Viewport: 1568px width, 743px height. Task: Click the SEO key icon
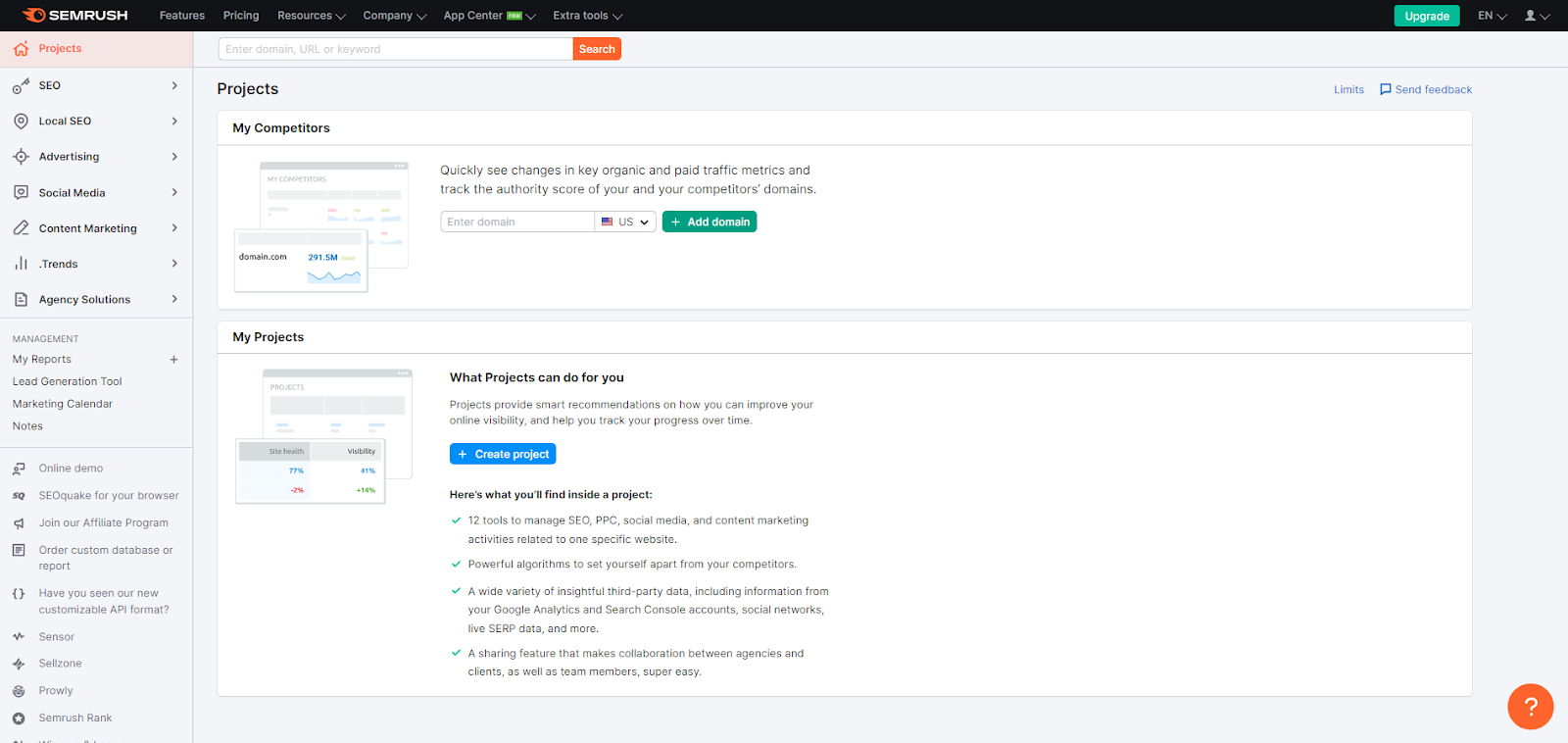pos(21,86)
